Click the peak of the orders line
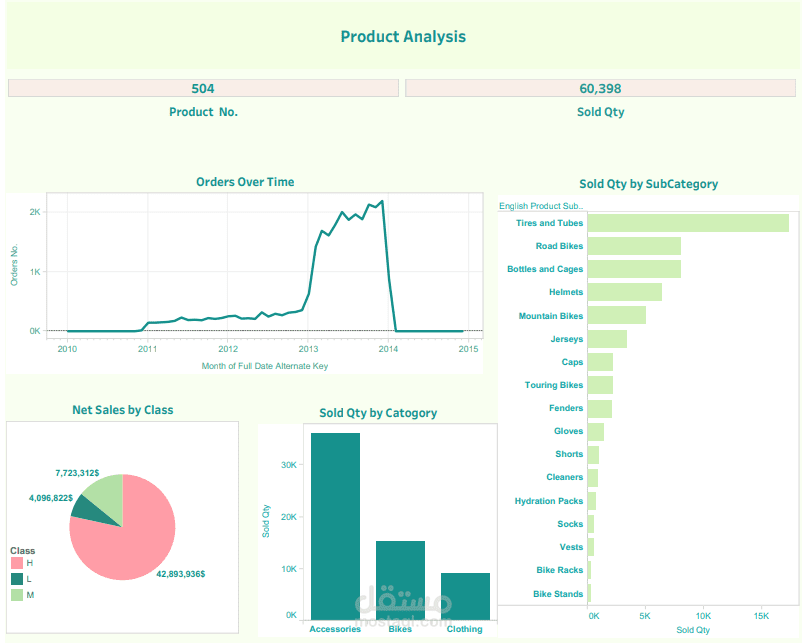Viewport: 807px width, 643px height. coord(382,201)
